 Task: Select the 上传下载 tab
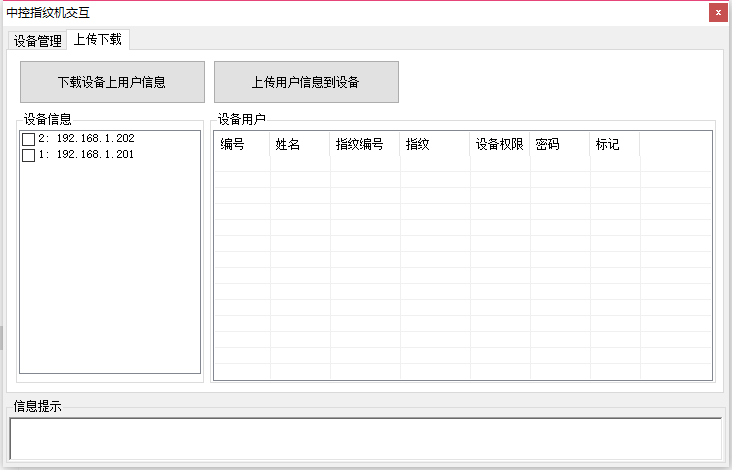[97, 40]
